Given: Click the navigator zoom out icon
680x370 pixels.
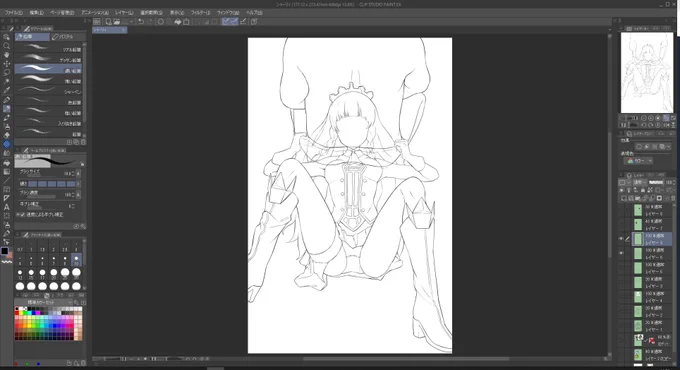Looking at the screenshot, I should click(x=644, y=118).
